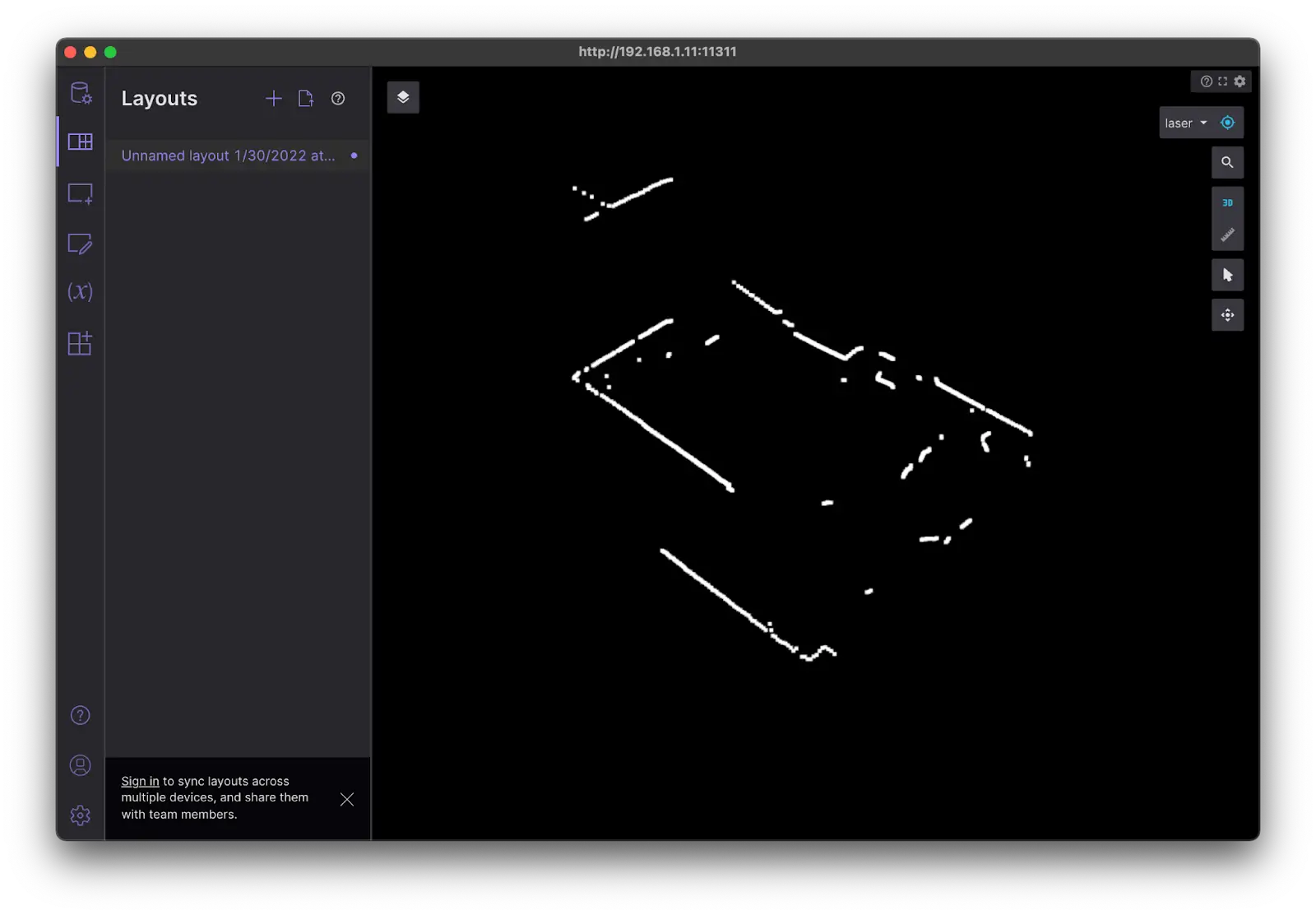Open the 3D panel settings gear
1316x915 pixels.
1240,81
